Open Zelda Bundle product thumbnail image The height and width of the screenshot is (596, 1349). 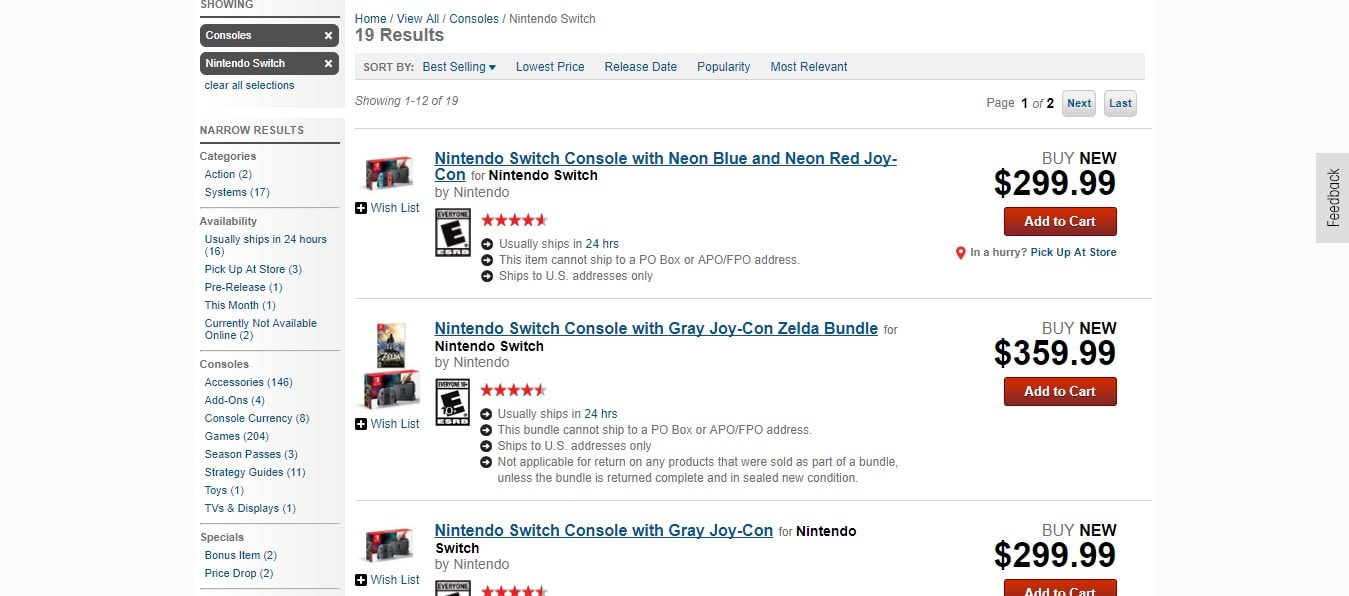click(x=389, y=365)
